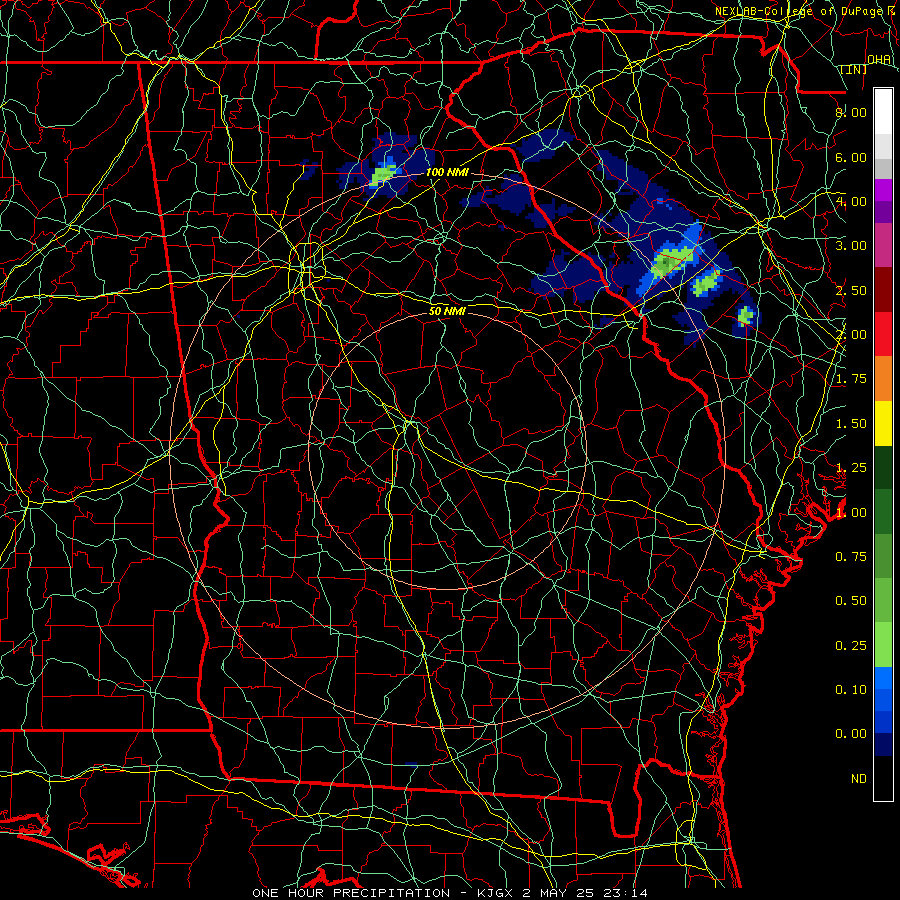The height and width of the screenshot is (900, 900).
Task: Select the white swatch at the legend top
Action: tap(883, 112)
